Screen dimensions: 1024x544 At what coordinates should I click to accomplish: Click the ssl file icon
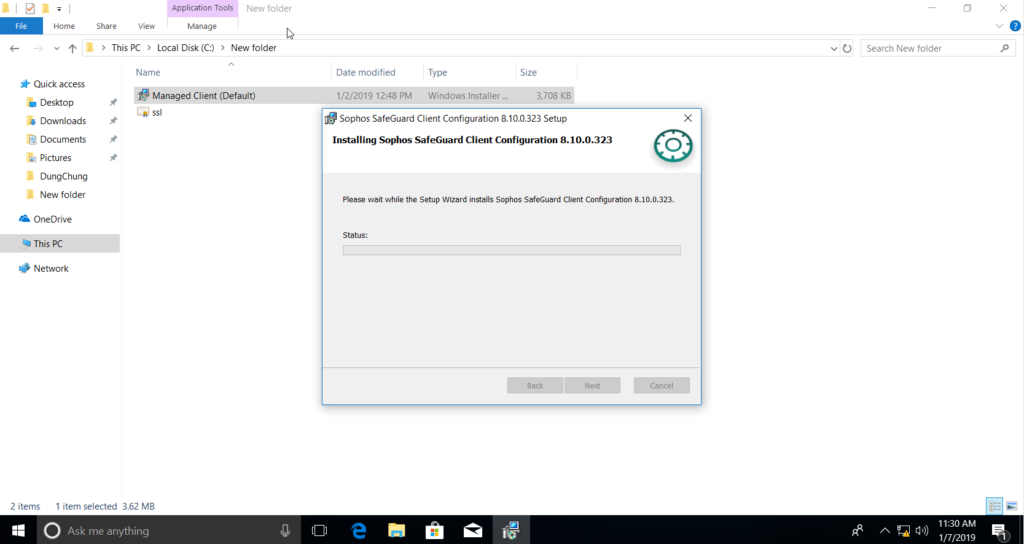pos(143,112)
